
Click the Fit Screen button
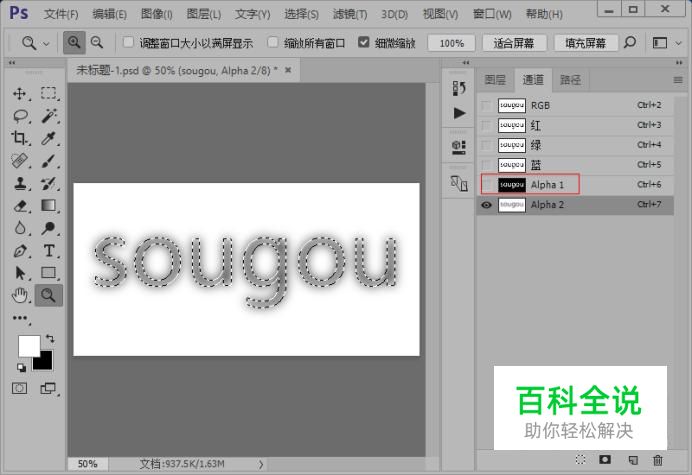(x=514, y=43)
